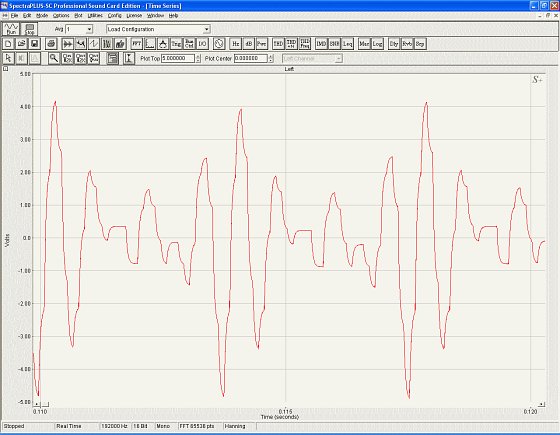Click the Hz utility button
The height and width of the screenshot is (435, 560).
tap(236, 44)
